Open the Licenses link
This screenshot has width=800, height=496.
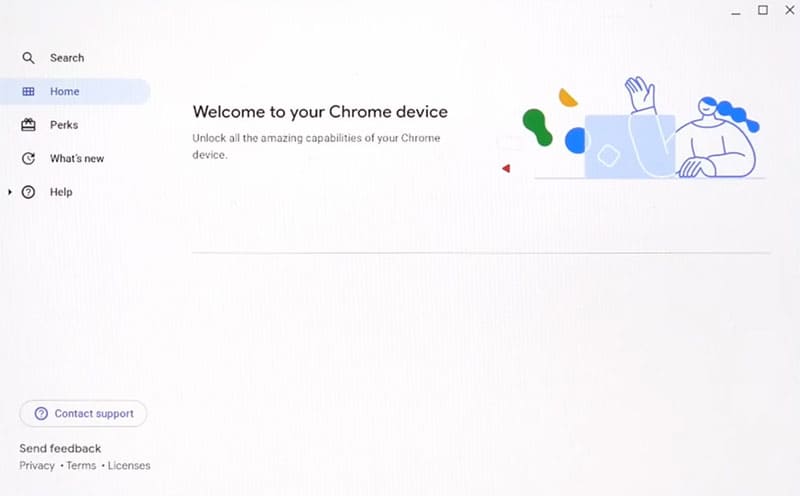(x=129, y=465)
